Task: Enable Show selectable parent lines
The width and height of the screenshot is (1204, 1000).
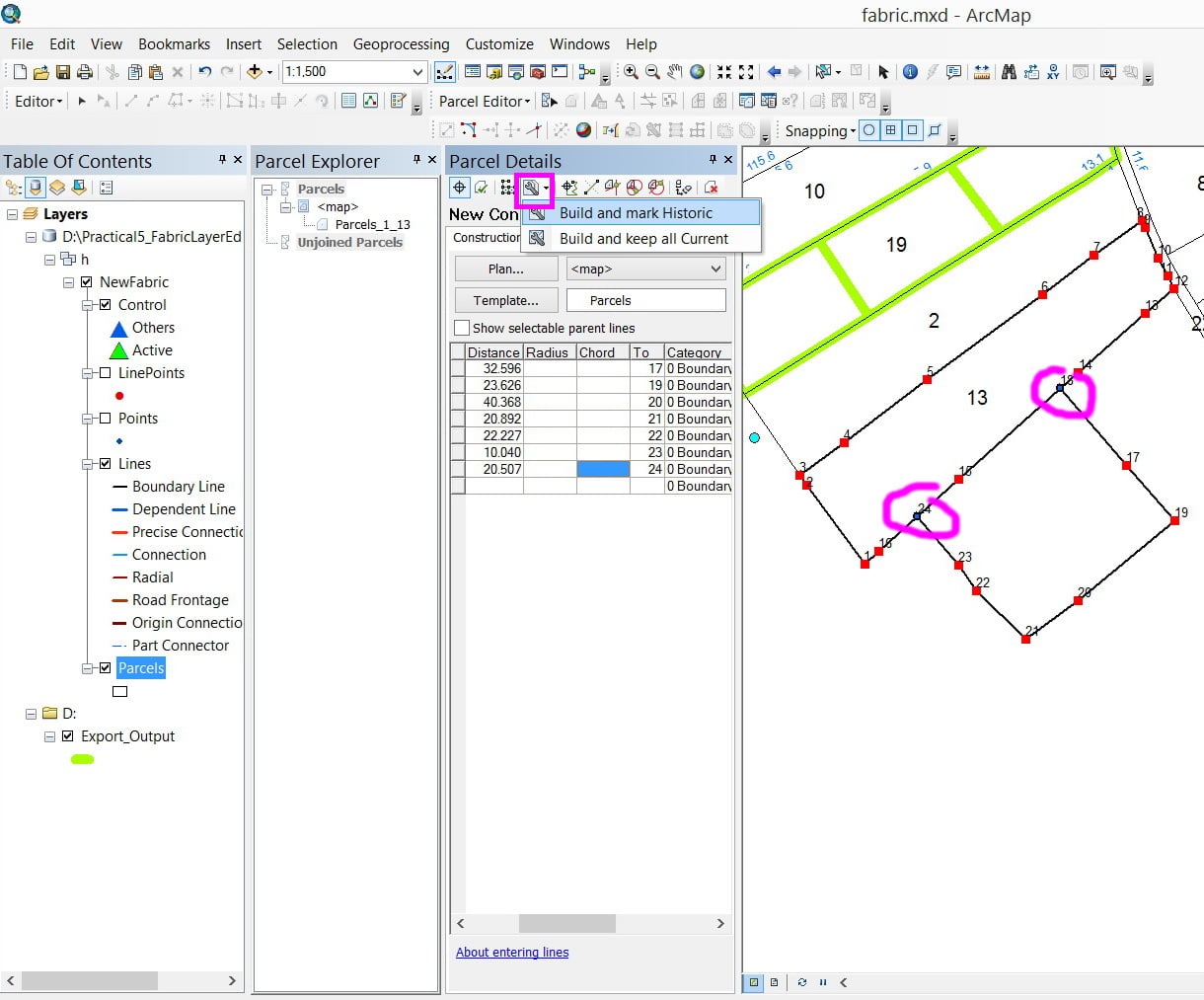Action: (462, 328)
